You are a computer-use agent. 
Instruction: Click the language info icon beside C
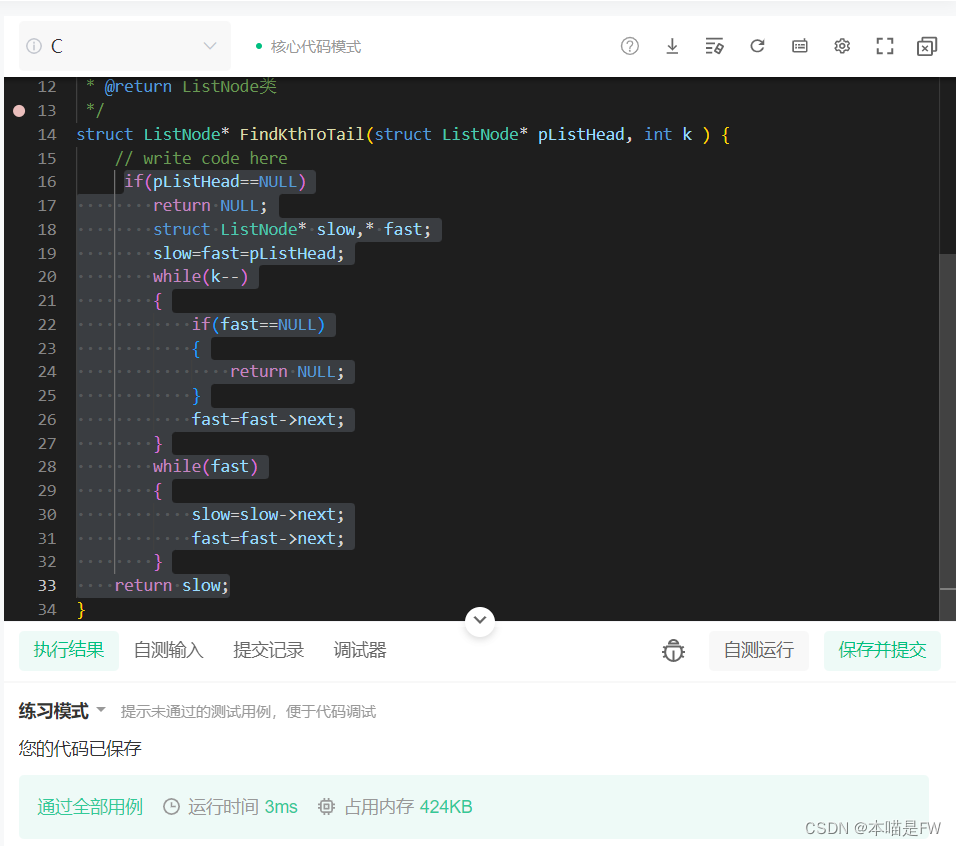tap(34, 46)
